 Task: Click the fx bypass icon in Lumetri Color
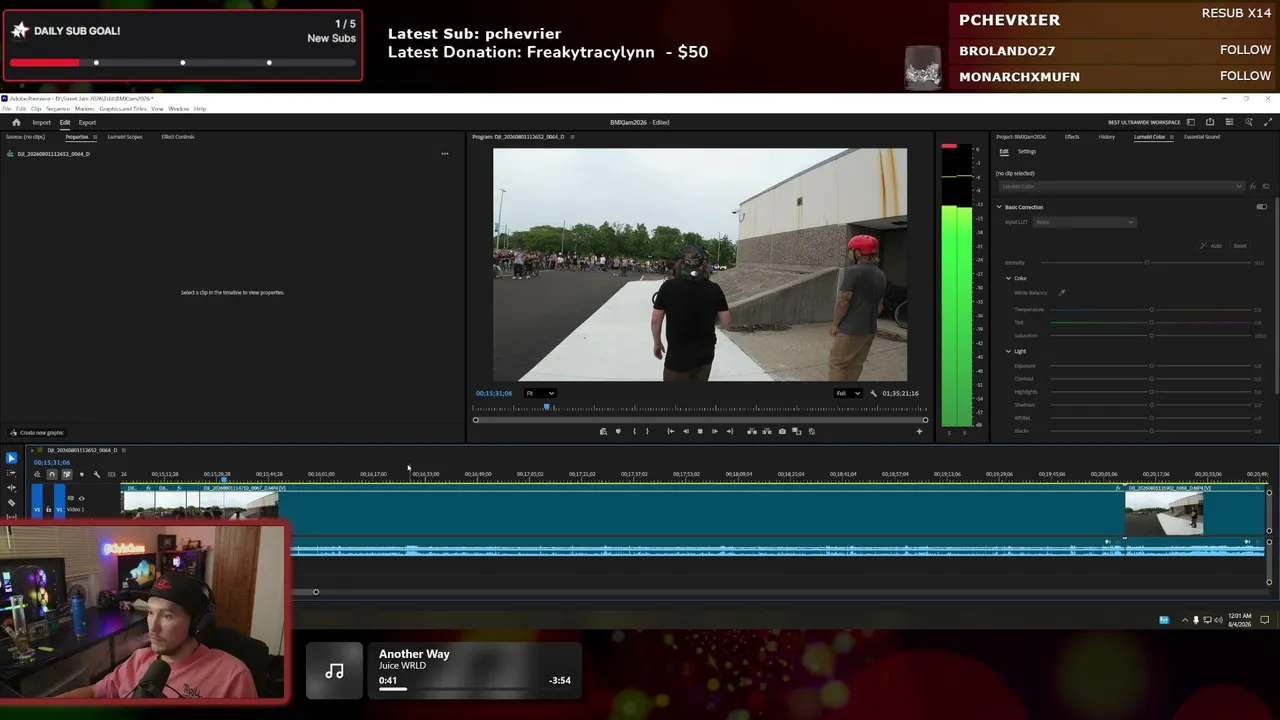1253,186
